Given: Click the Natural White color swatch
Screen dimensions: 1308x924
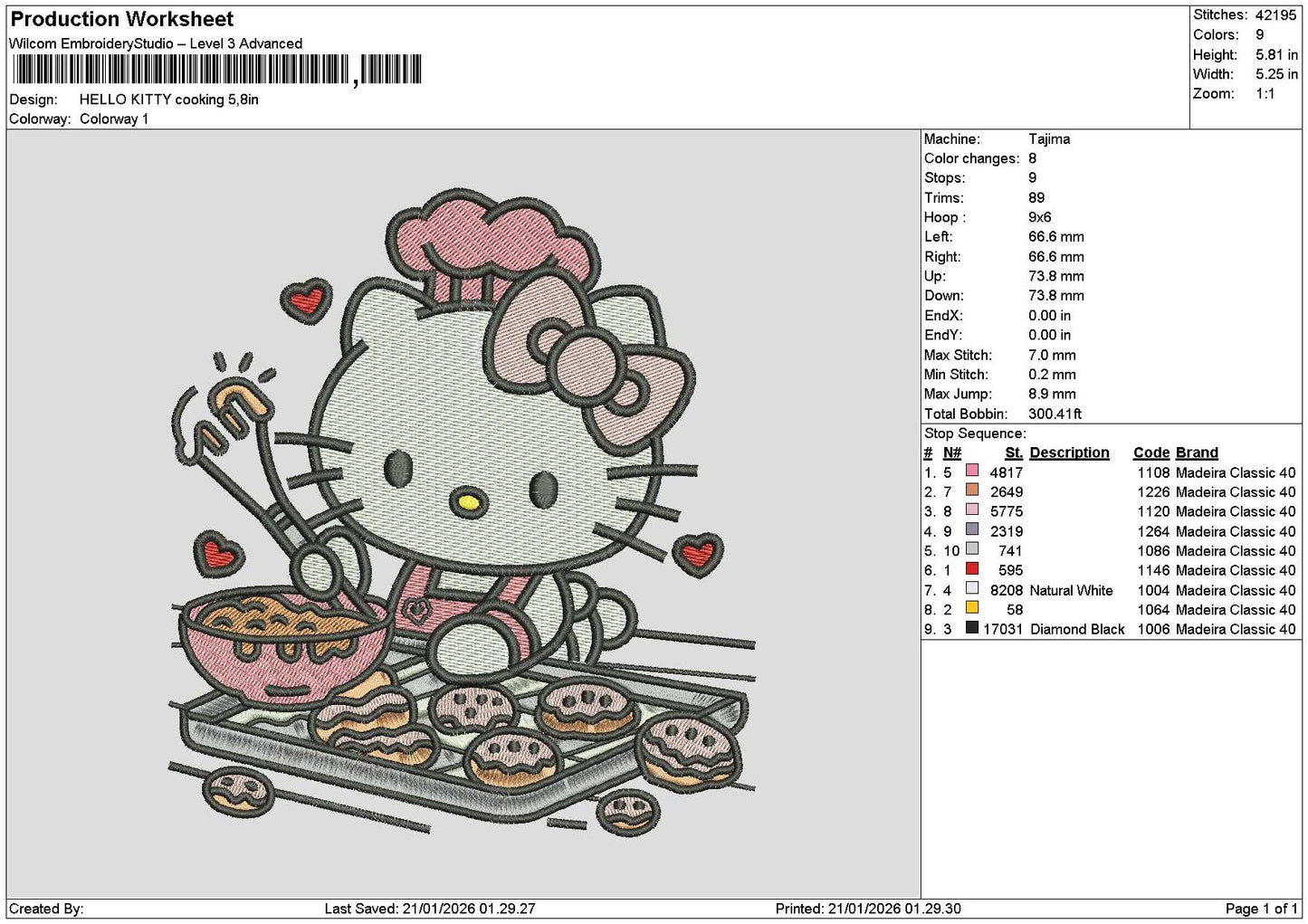Looking at the screenshot, I should tap(972, 588).
